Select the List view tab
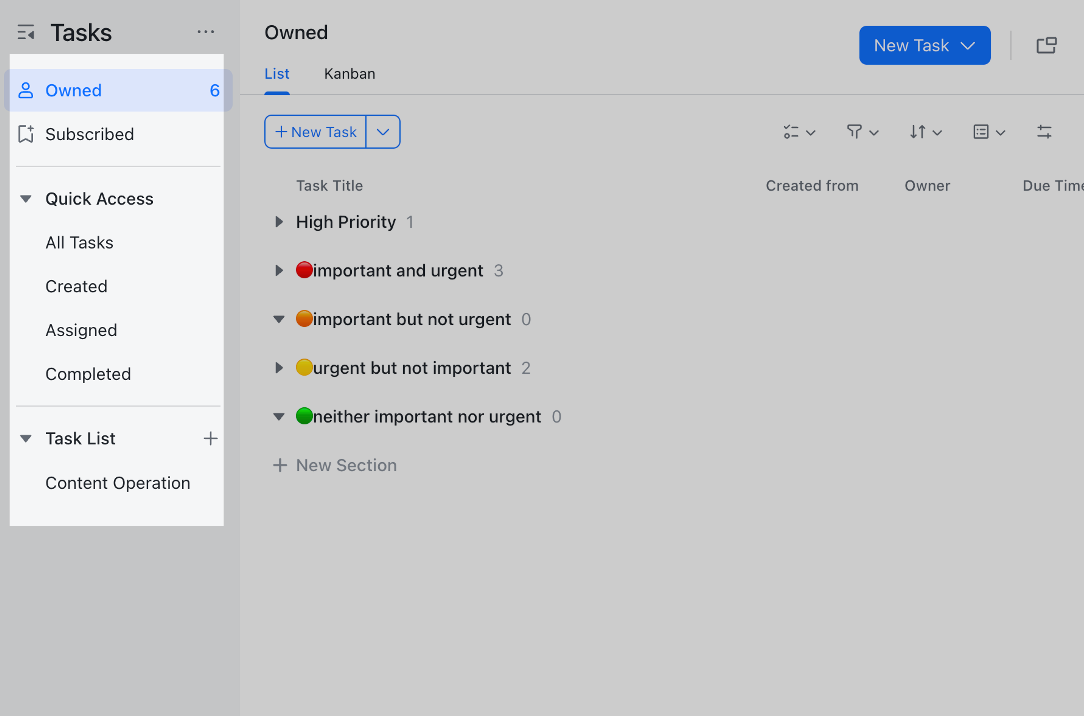Viewport: 1084px width, 716px height. click(x=276, y=73)
